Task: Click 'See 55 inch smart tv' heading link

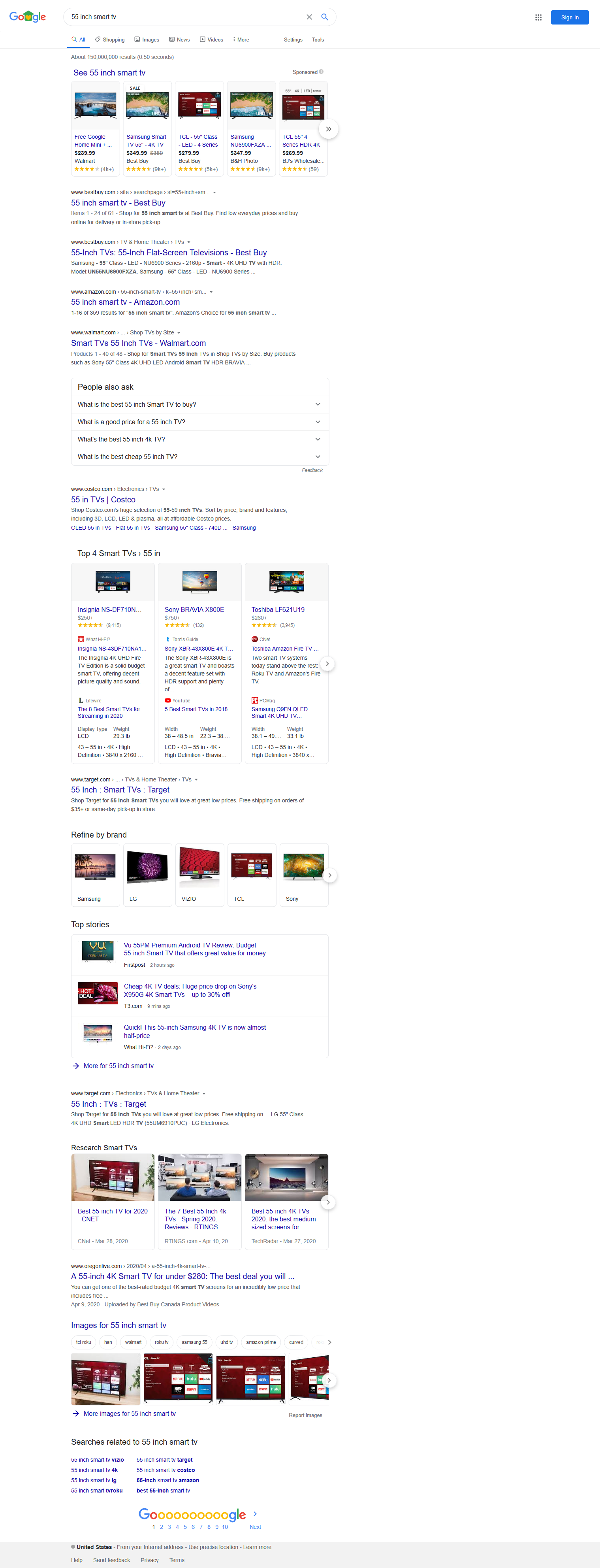Action: point(109,72)
